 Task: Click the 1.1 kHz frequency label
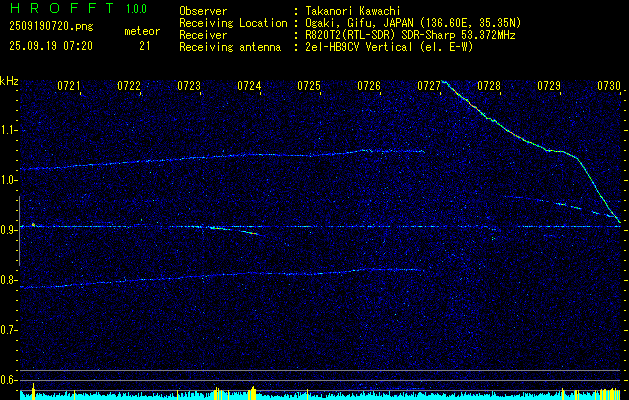click(9, 130)
